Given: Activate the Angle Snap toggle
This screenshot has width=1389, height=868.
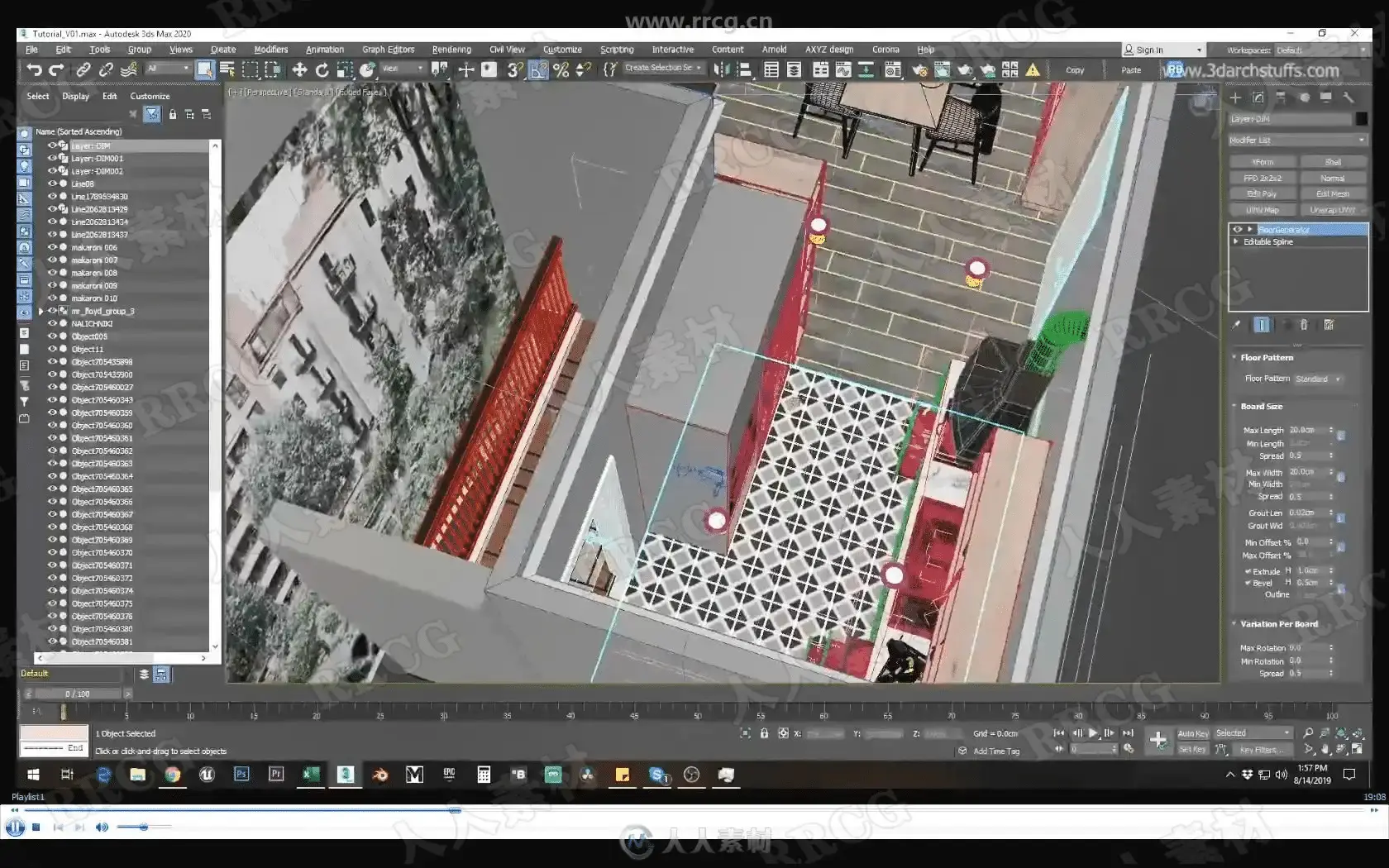Looking at the screenshot, I should pos(538,70).
